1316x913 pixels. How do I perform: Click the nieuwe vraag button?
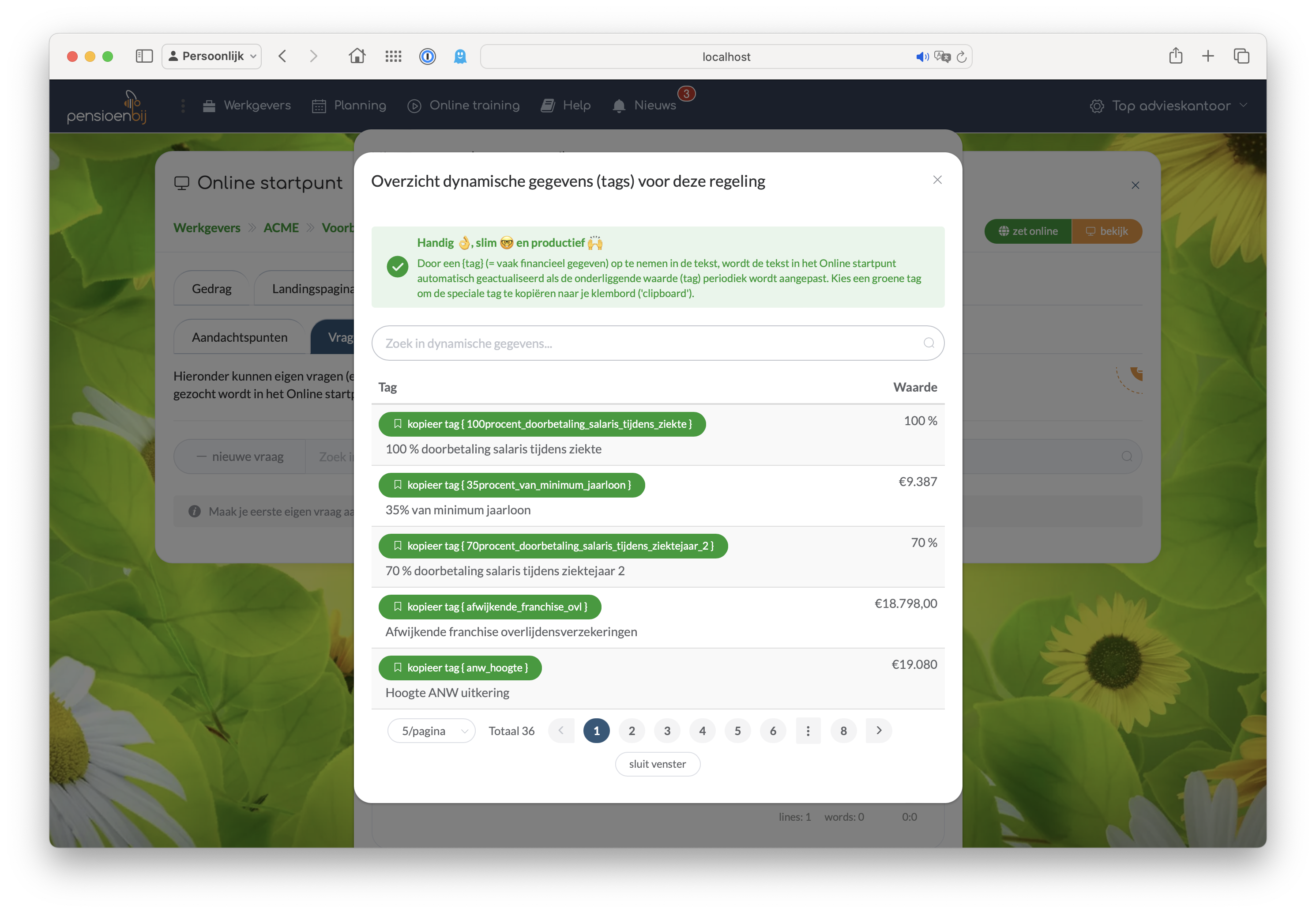pos(240,456)
